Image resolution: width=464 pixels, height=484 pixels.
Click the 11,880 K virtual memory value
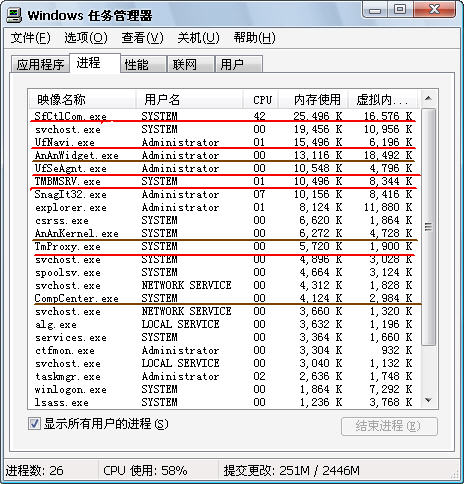[x=388, y=207]
